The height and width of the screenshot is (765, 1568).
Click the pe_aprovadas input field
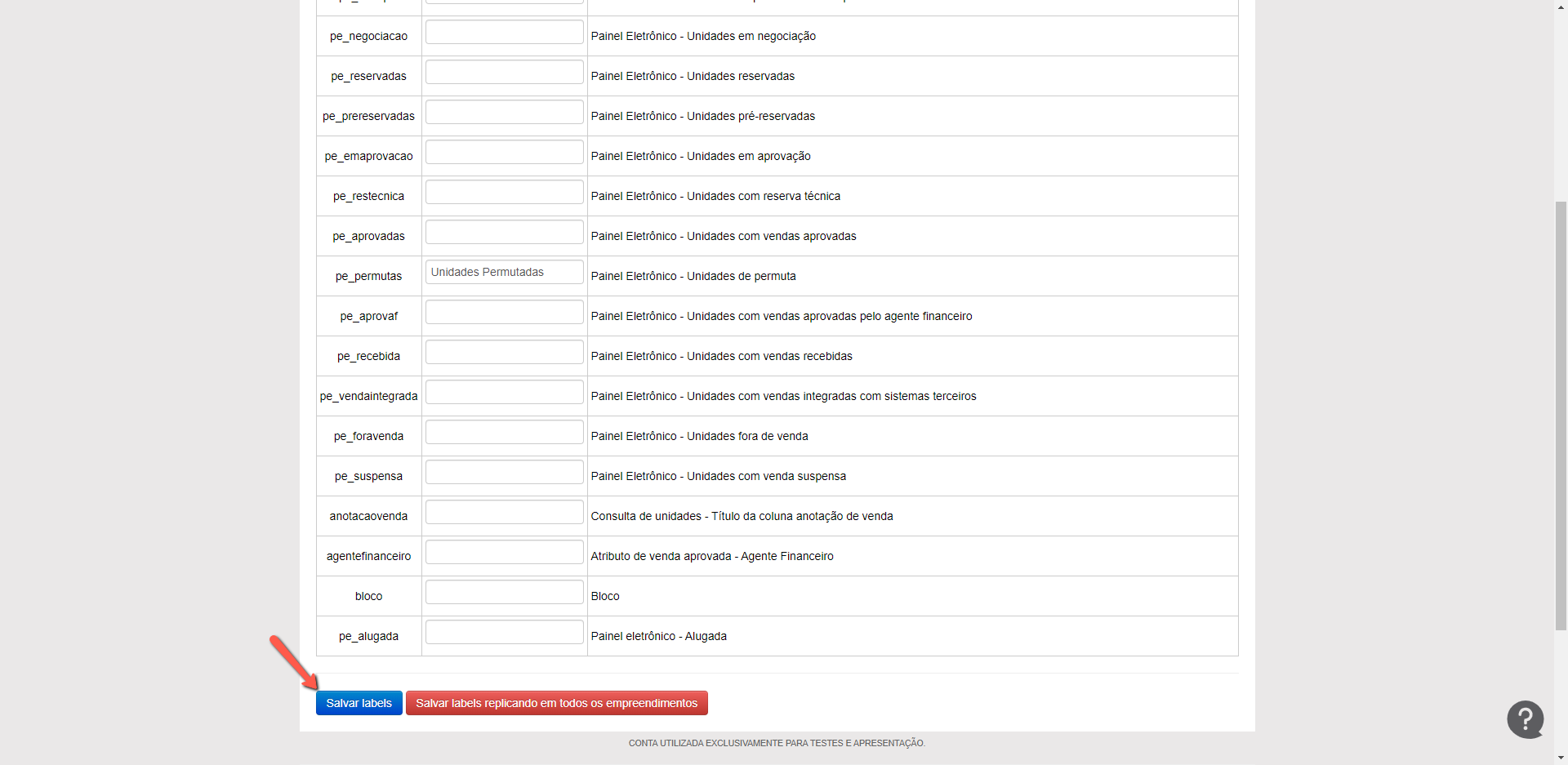504,233
